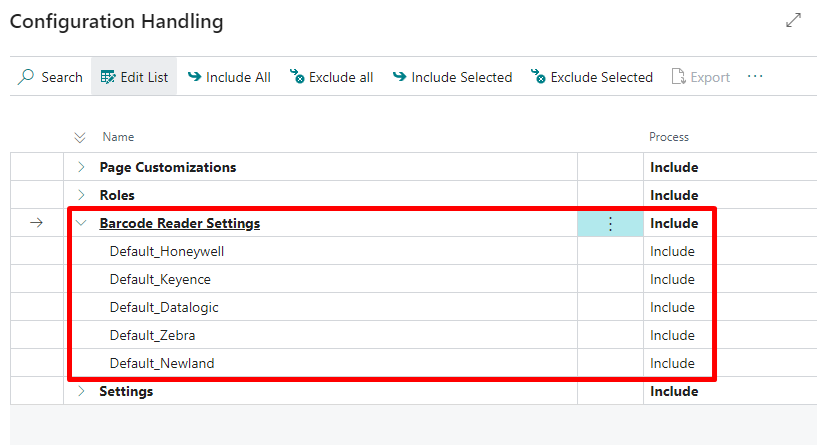This screenshot has width=817, height=445.
Task: Open the Barcode Reader Settings link
Action: [180, 223]
